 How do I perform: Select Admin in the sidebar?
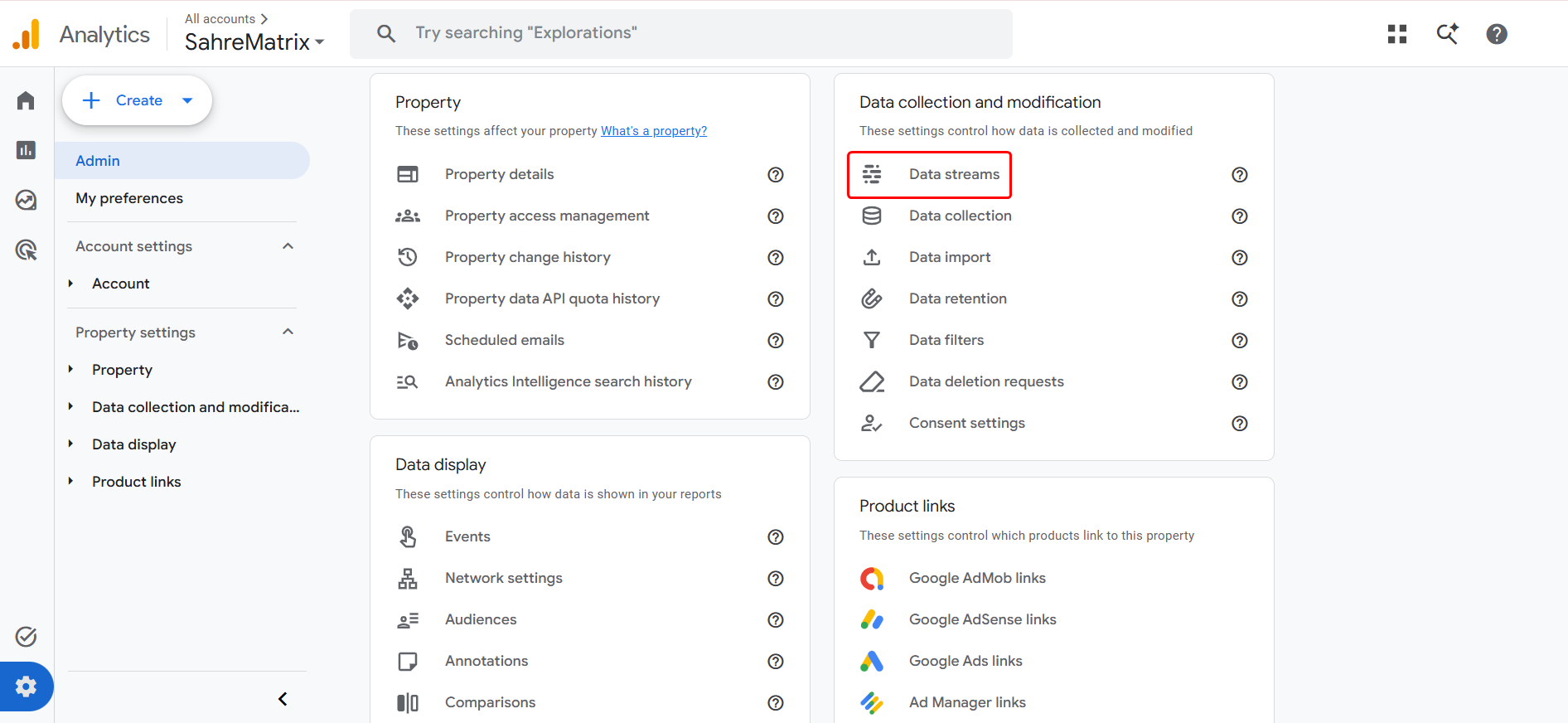182,161
